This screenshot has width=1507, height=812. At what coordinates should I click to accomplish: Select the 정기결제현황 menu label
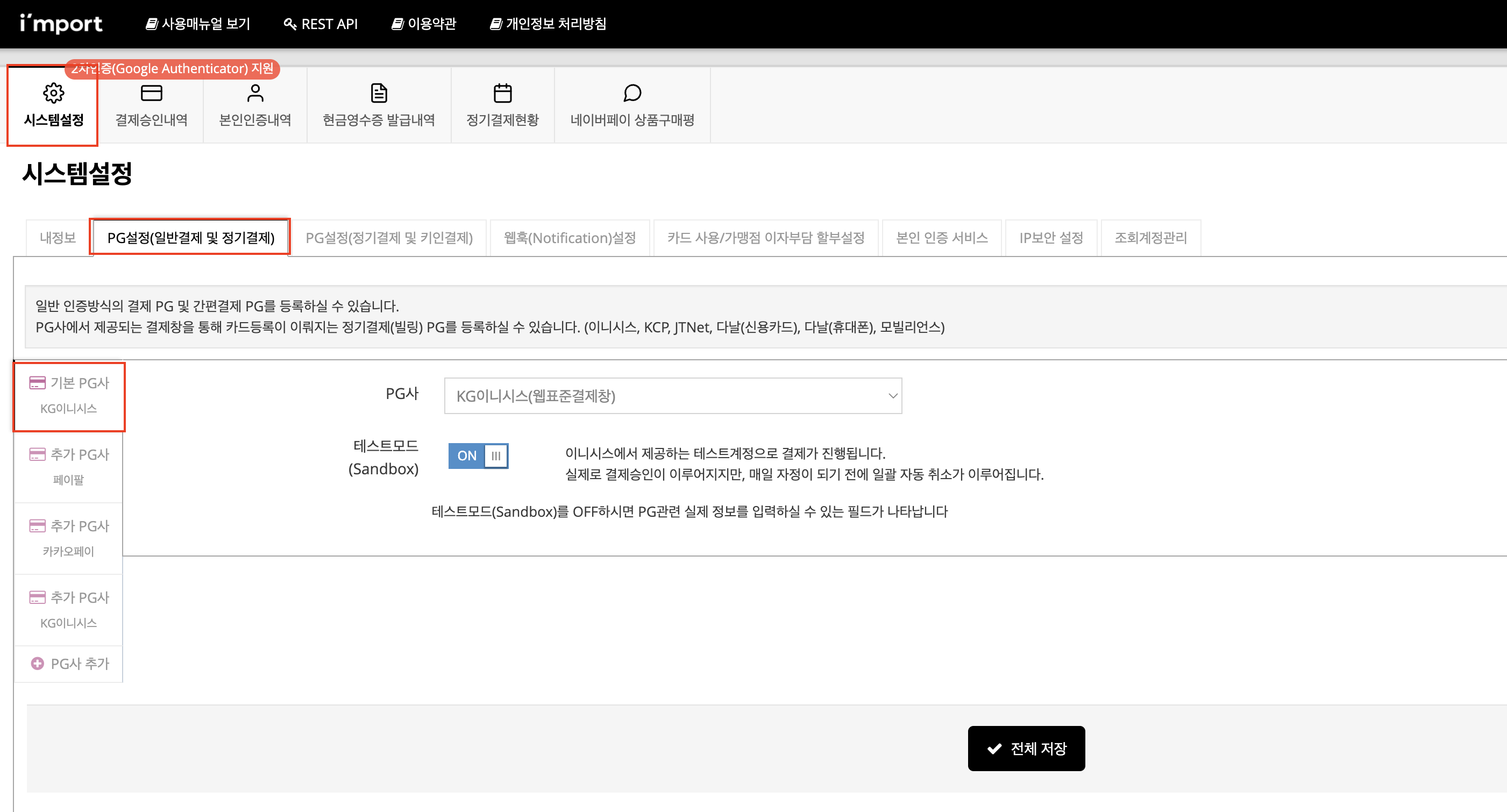(x=502, y=120)
